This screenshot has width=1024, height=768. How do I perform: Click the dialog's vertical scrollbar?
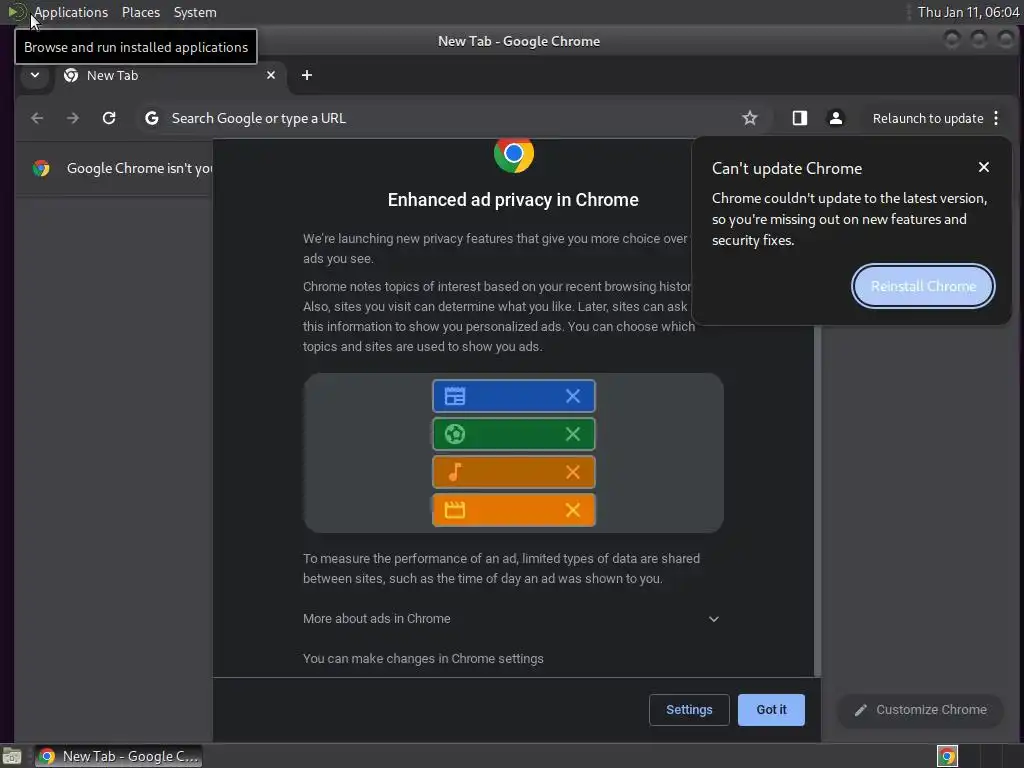(817, 502)
